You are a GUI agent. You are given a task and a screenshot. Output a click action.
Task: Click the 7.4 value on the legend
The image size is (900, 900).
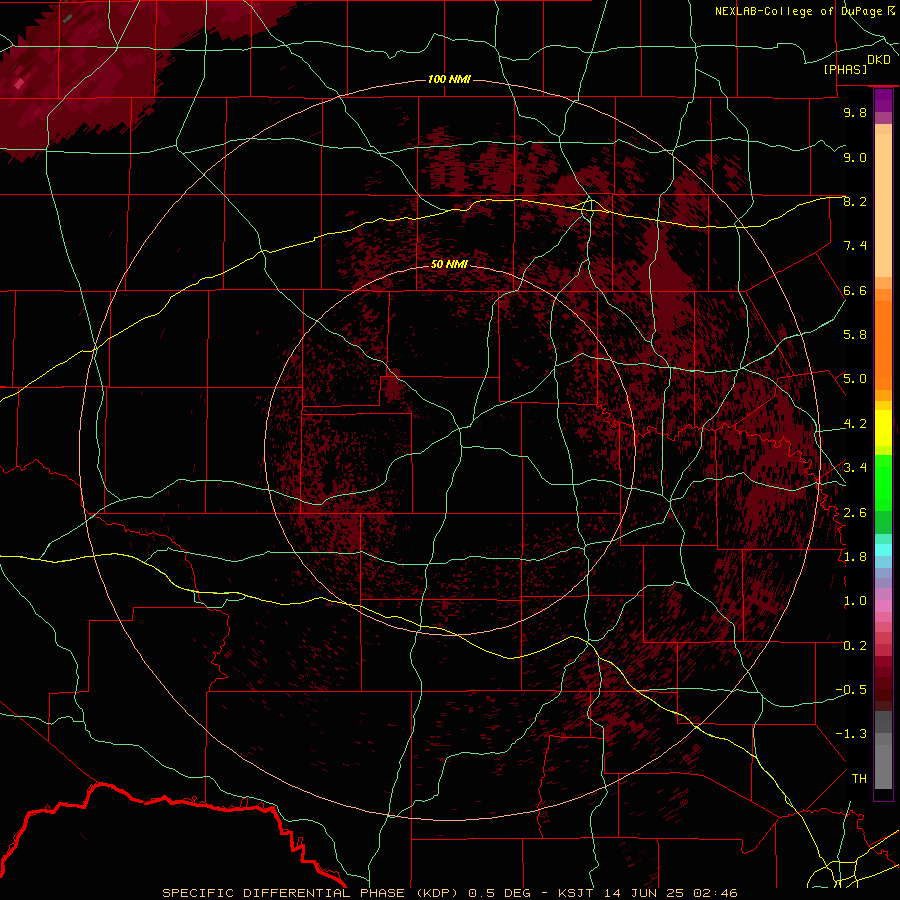tap(855, 246)
